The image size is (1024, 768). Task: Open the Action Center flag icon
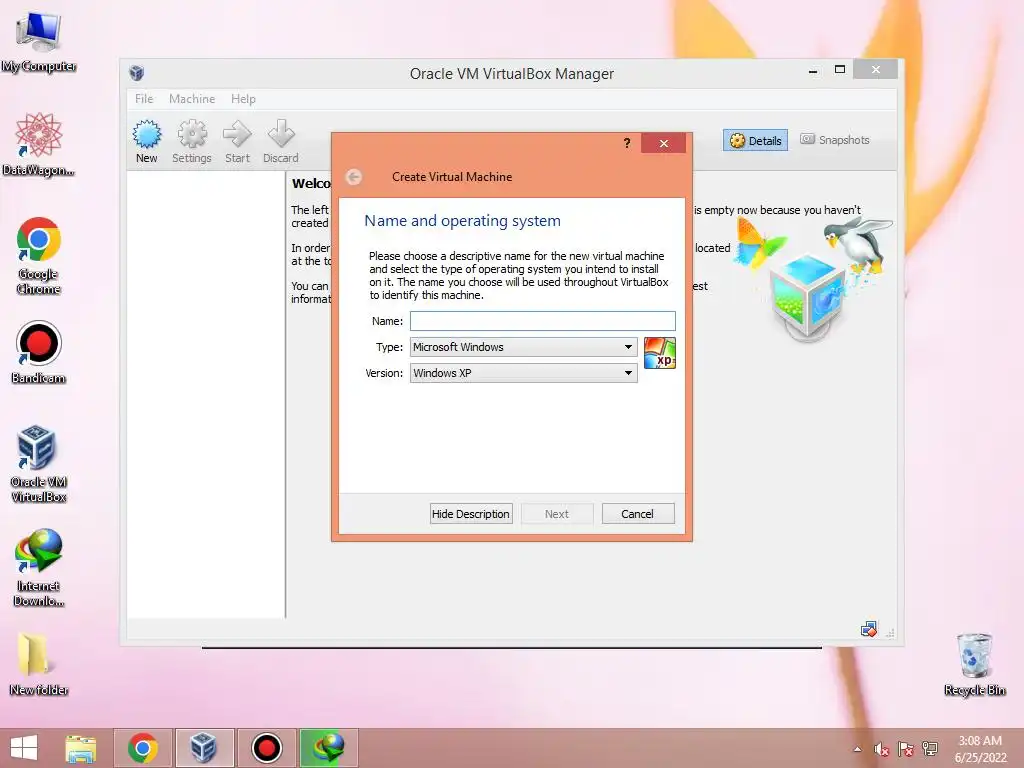[906, 749]
